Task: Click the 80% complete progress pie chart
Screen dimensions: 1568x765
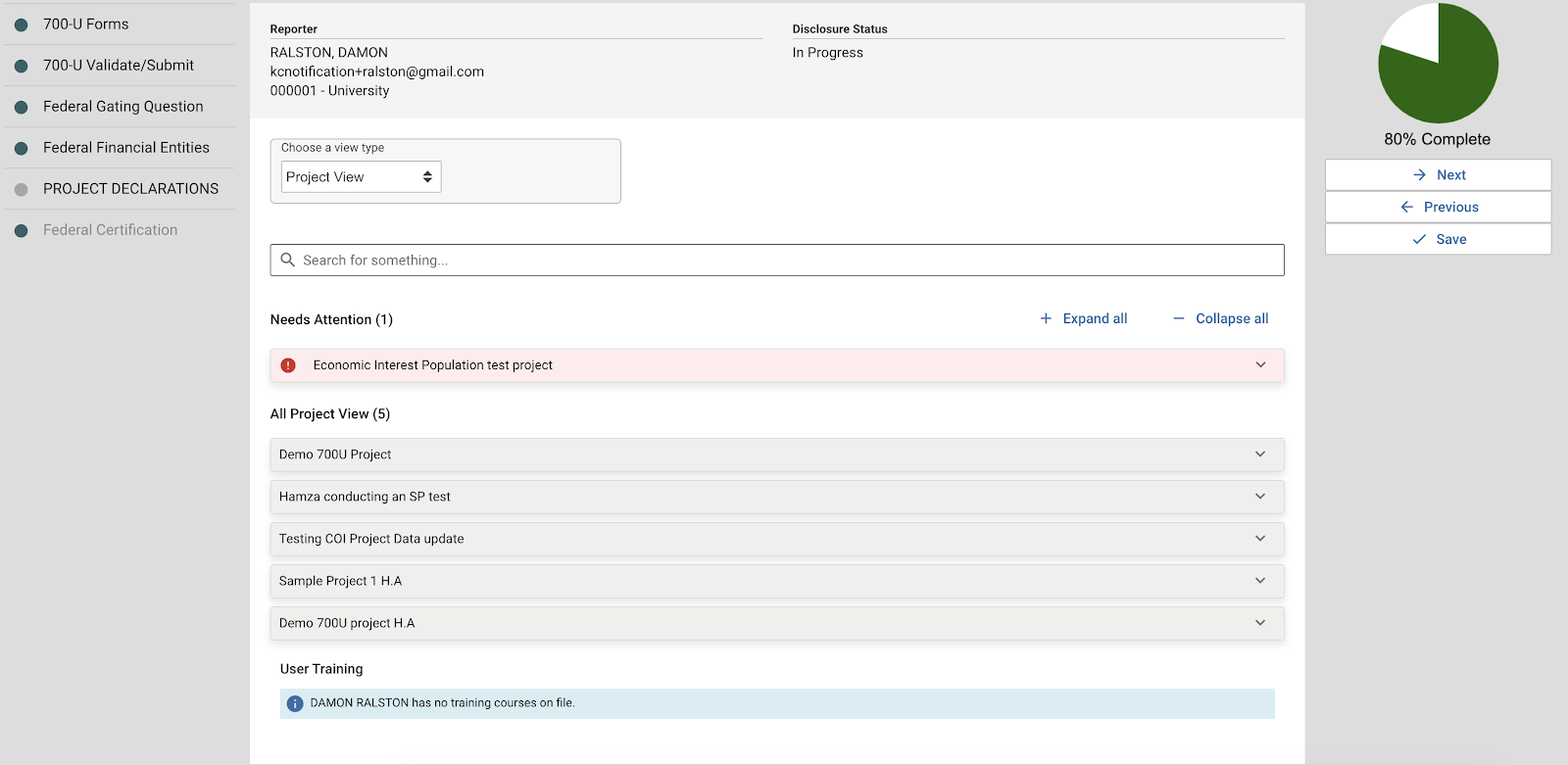Action: point(1438,64)
